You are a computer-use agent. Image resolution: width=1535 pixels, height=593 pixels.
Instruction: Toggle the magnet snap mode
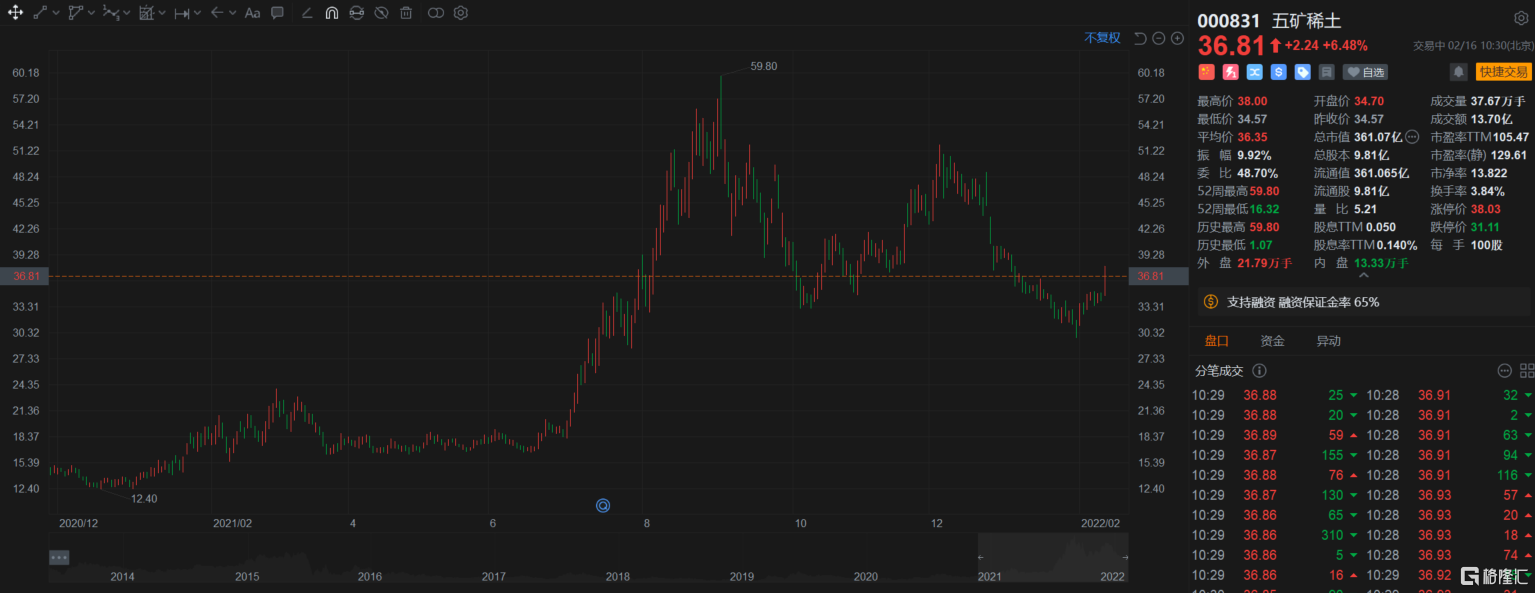pyautogui.click(x=331, y=13)
